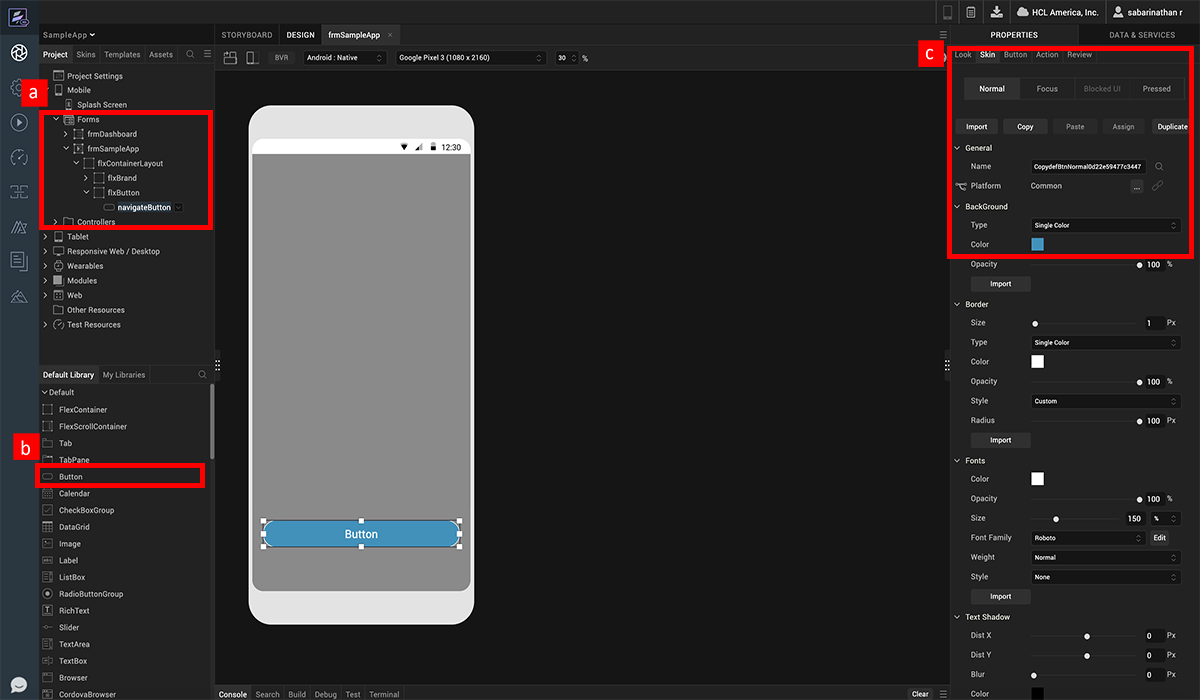Open the Terminal tab in bottom panel
Screen dimensions: 1200x700
[x=384, y=694]
